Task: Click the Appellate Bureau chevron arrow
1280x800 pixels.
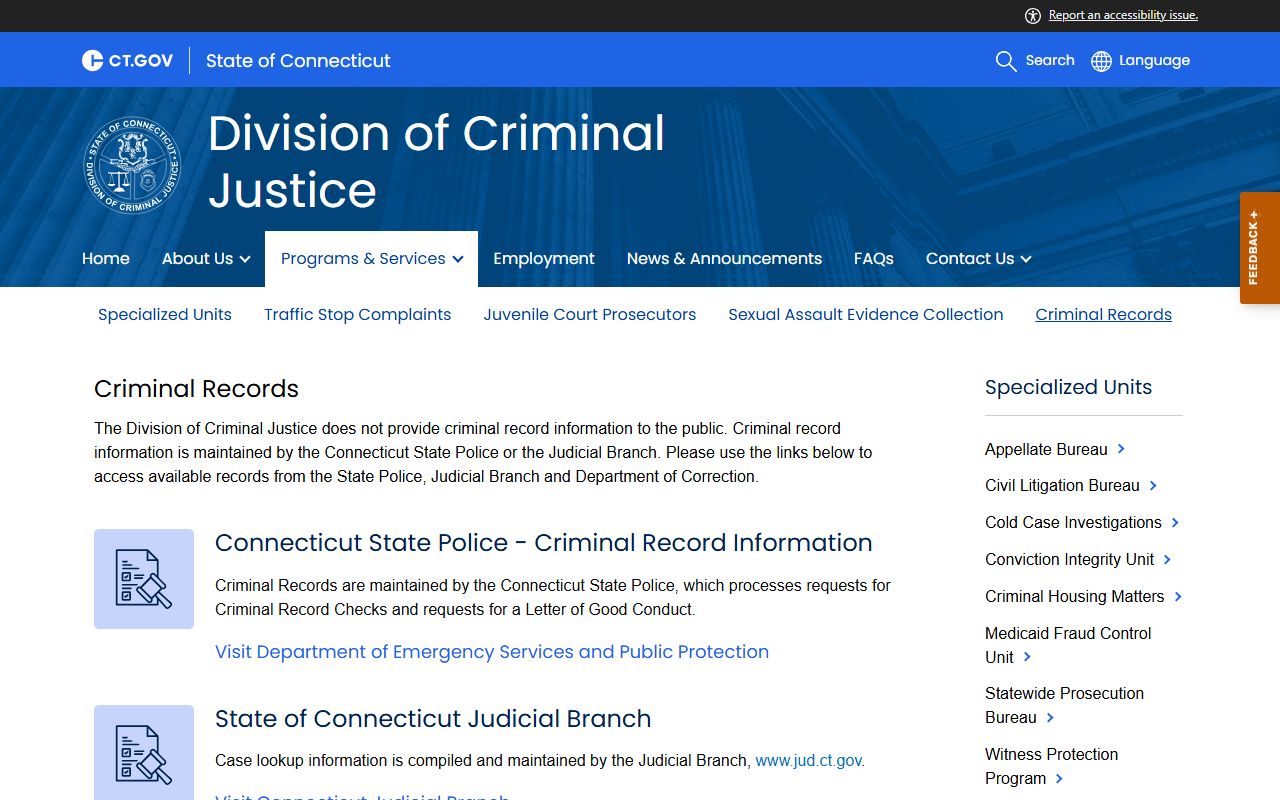Action: tap(1122, 449)
